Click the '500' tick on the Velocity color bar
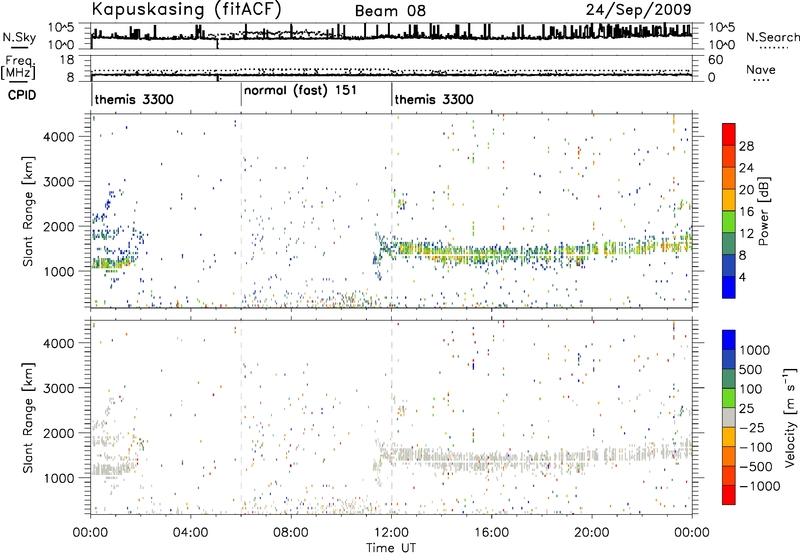 pos(751,369)
